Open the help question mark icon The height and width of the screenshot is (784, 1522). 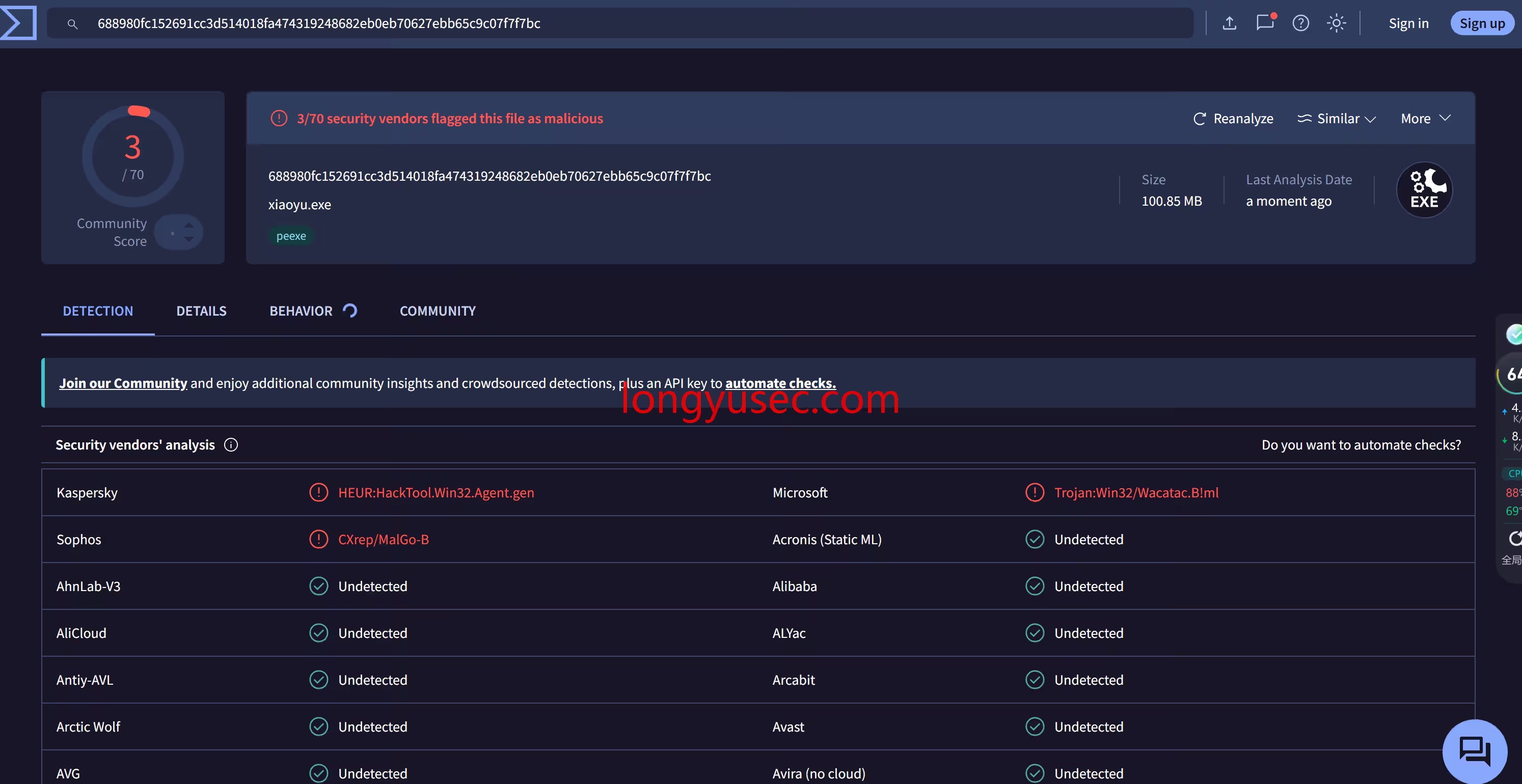[x=1300, y=23]
